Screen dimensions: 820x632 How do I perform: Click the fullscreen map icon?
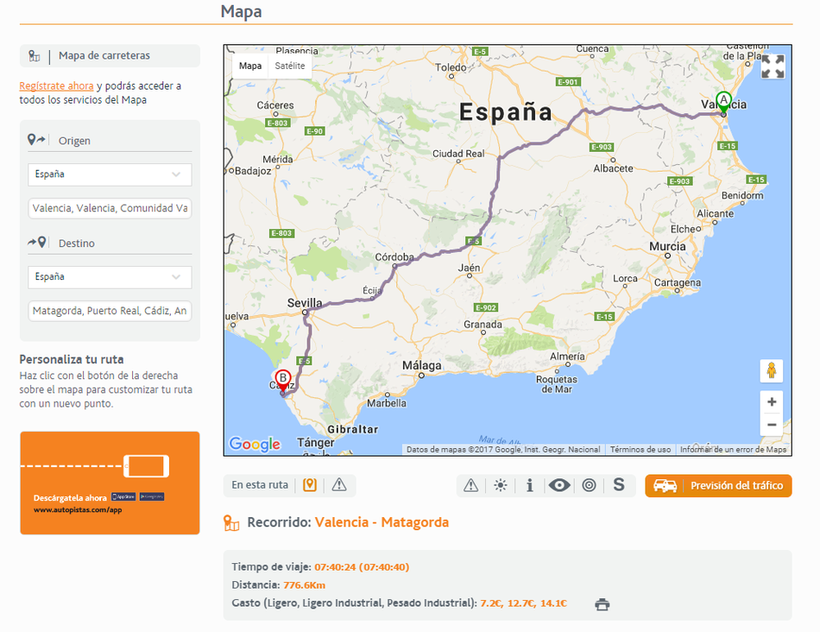772,67
